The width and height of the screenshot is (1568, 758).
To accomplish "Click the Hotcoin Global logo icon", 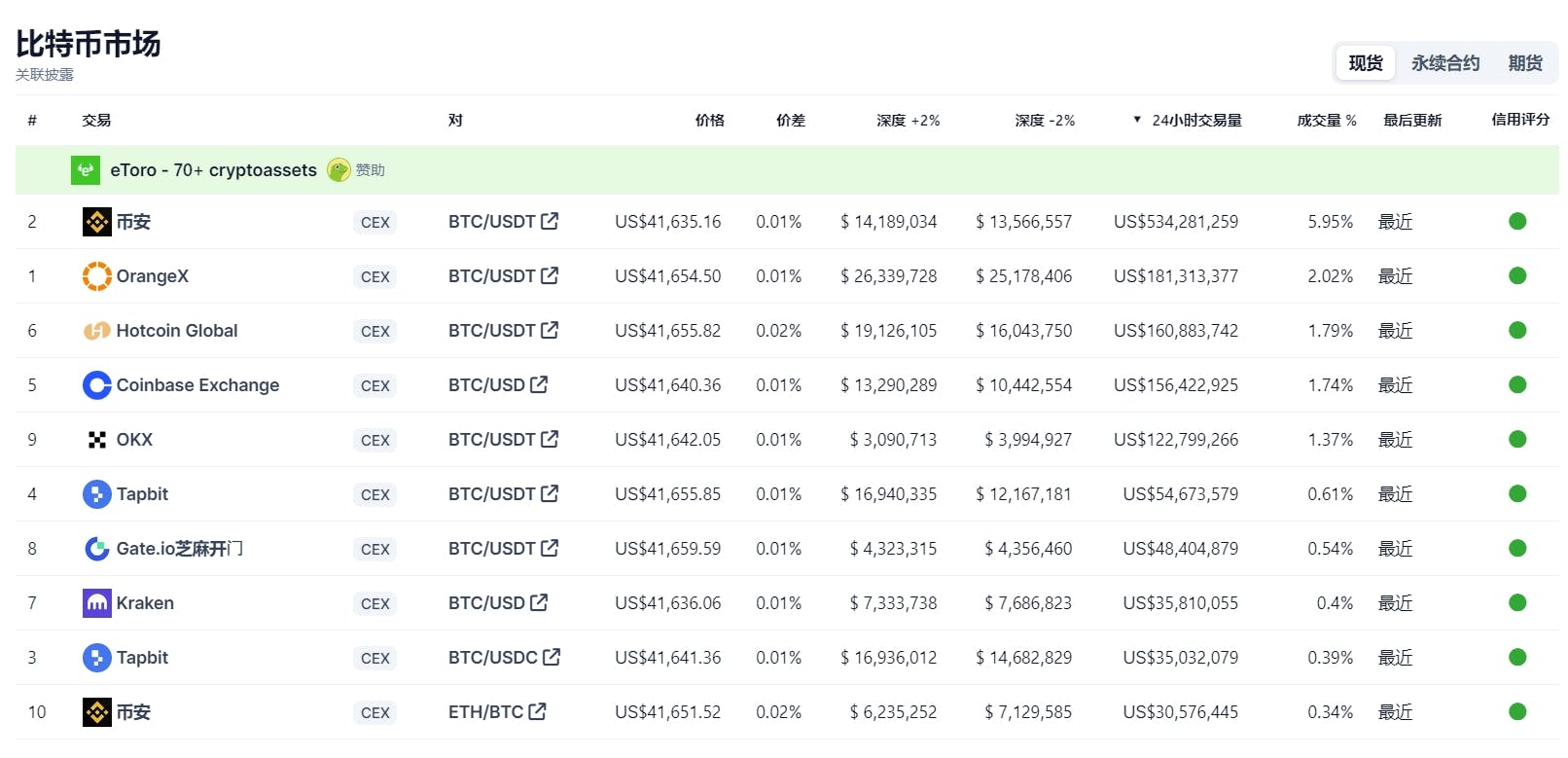I will click(x=96, y=331).
